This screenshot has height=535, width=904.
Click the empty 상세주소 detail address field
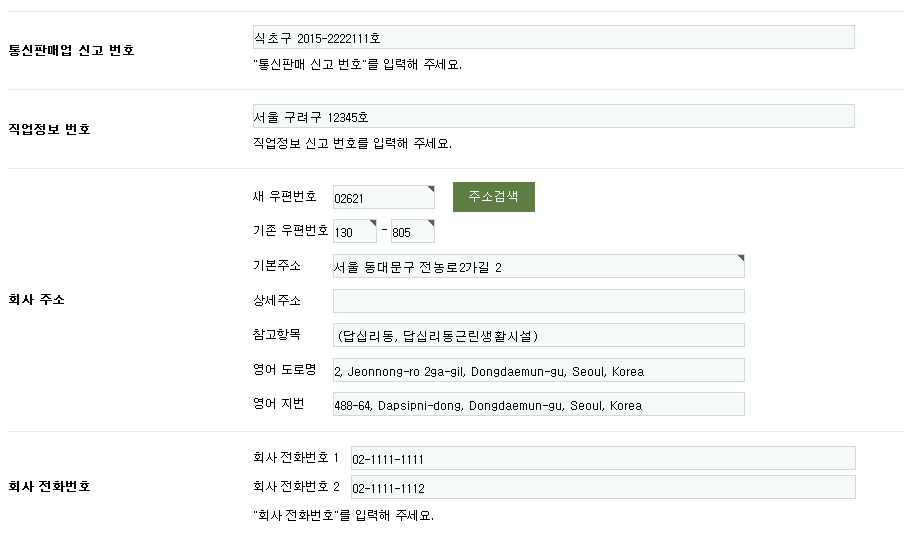538,301
